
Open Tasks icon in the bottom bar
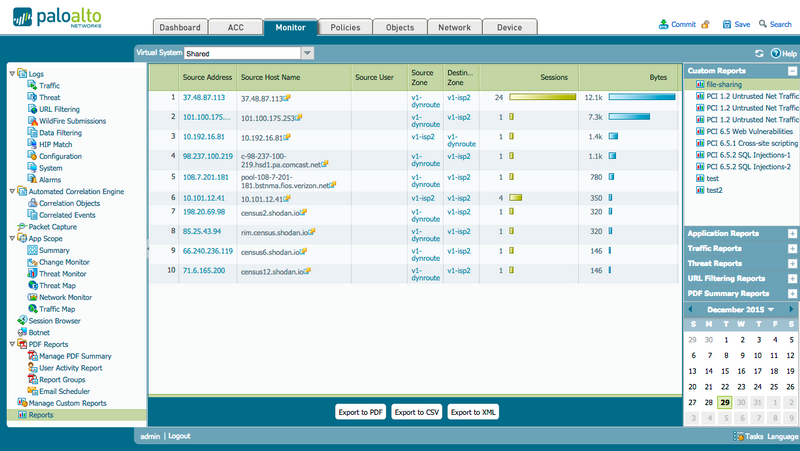point(737,436)
